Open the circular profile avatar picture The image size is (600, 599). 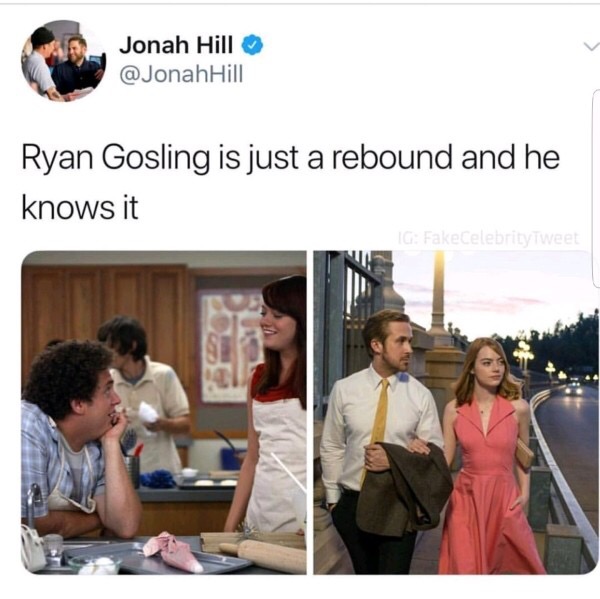(64, 60)
